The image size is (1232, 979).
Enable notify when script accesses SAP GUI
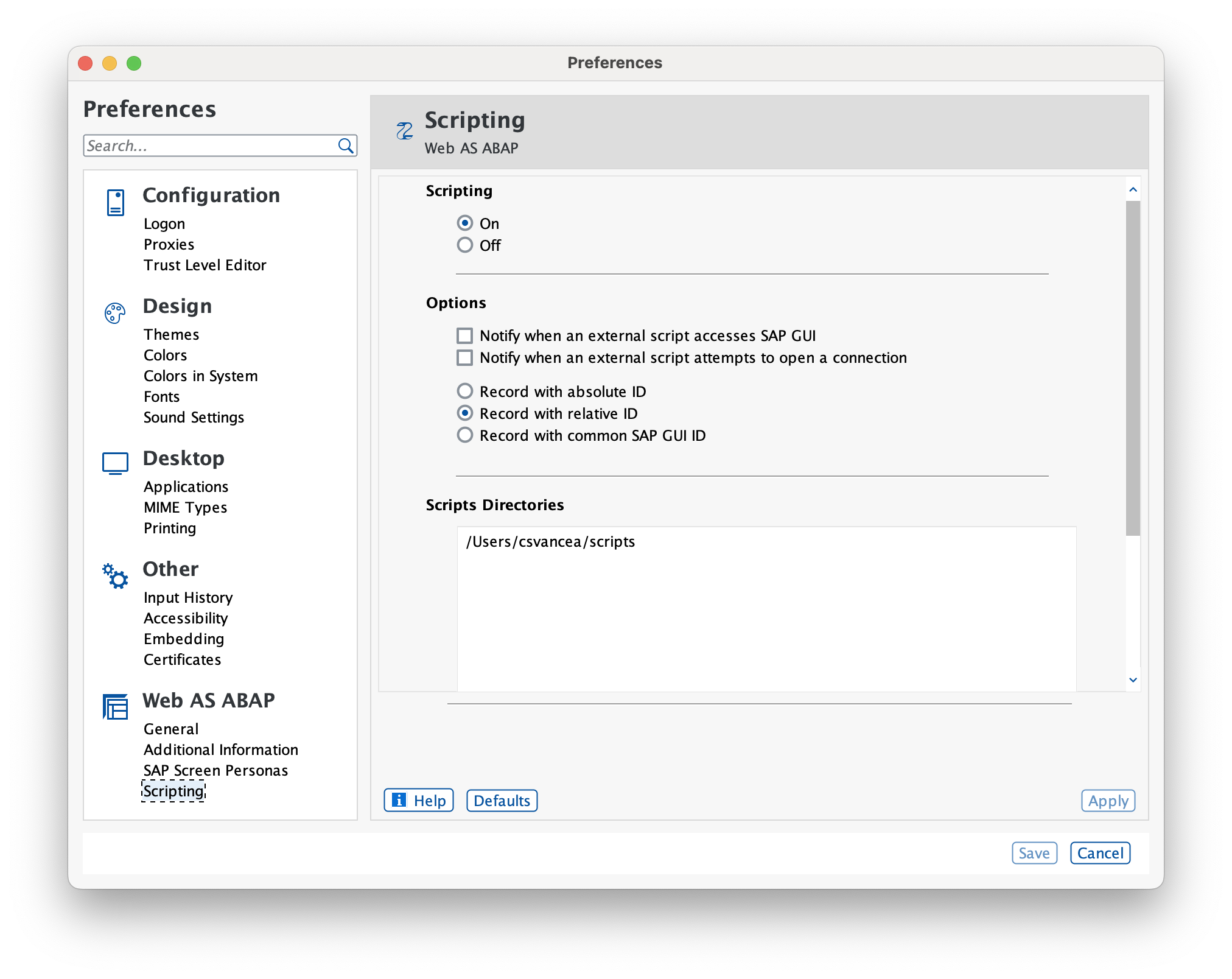(465, 335)
